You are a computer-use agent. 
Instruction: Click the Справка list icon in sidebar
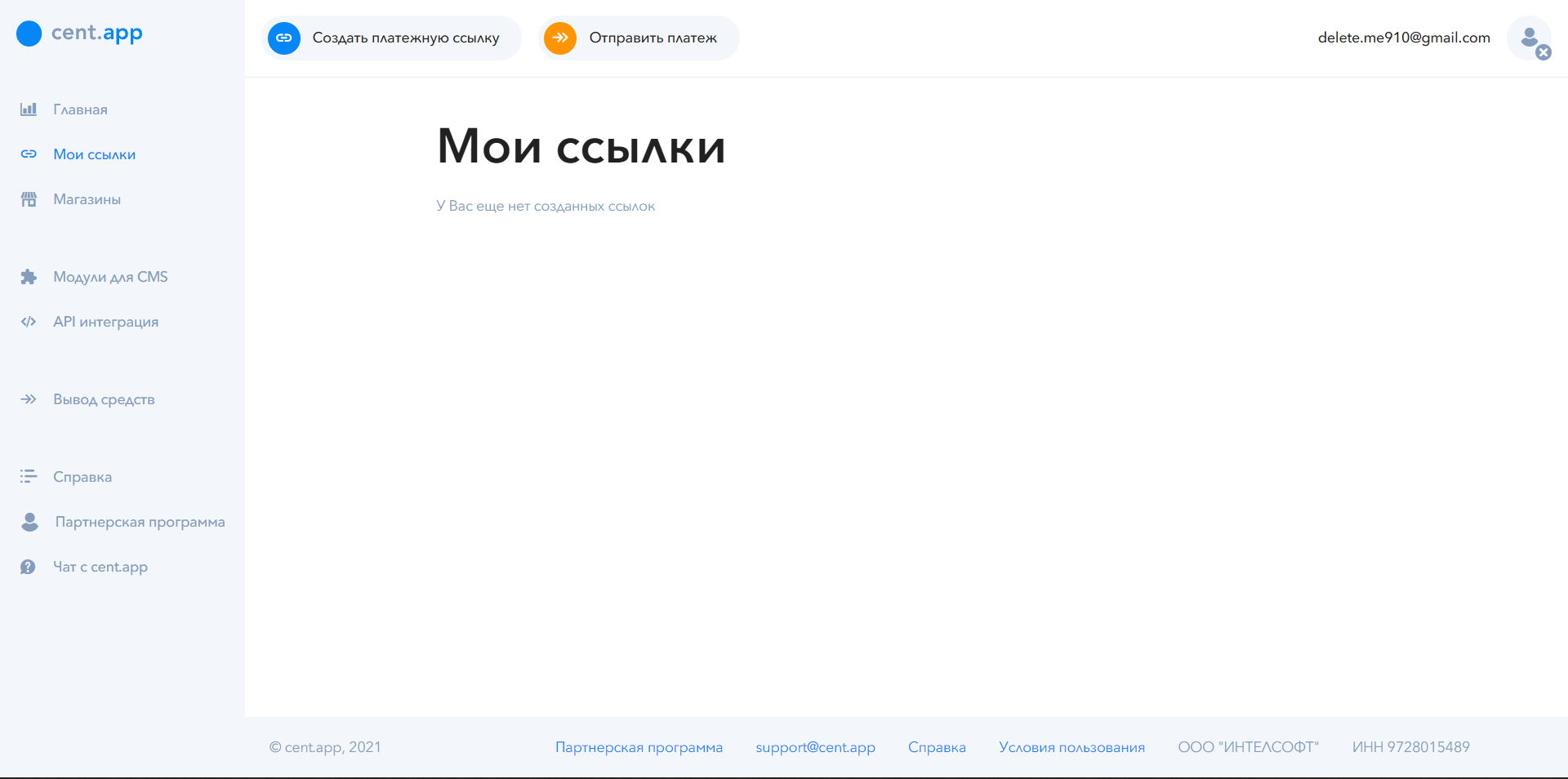[29, 476]
